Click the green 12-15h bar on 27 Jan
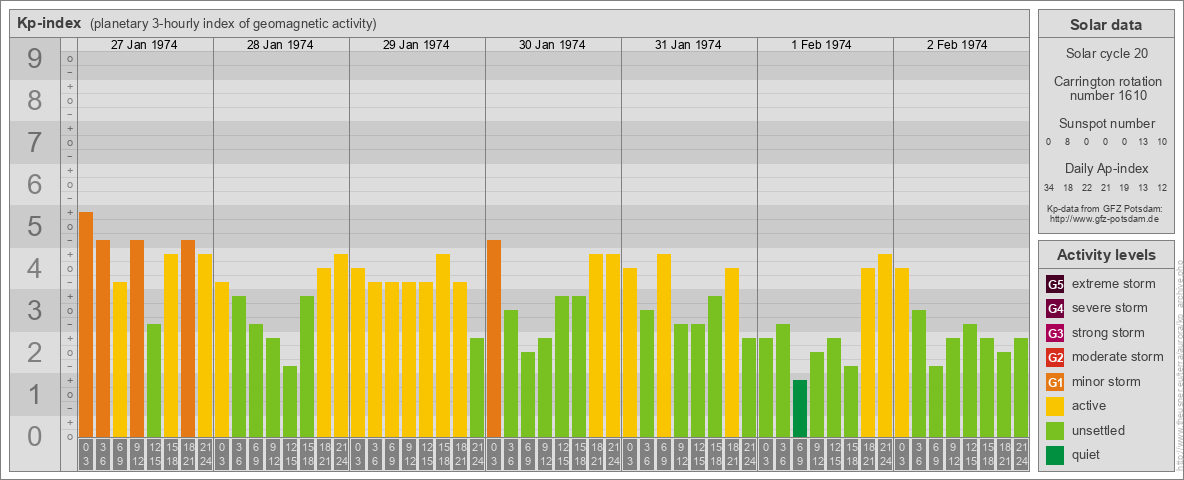This screenshot has height=480, width=1184. tap(154, 380)
